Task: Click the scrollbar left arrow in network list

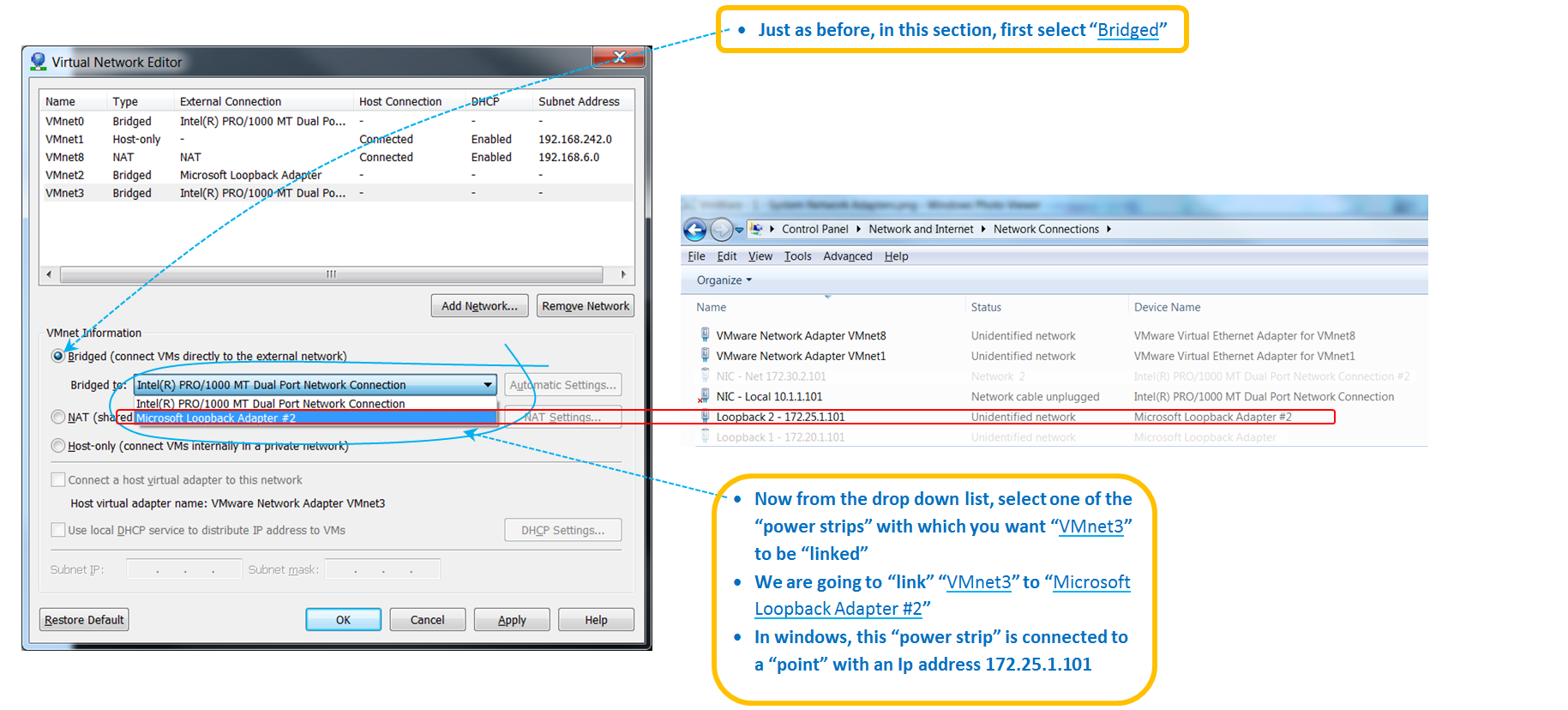Action: [49, 274]
